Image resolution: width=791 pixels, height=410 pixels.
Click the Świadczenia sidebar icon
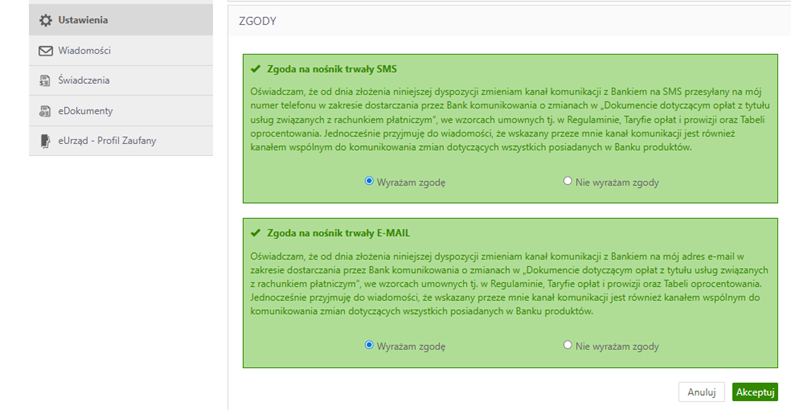[x=45, y=80]
